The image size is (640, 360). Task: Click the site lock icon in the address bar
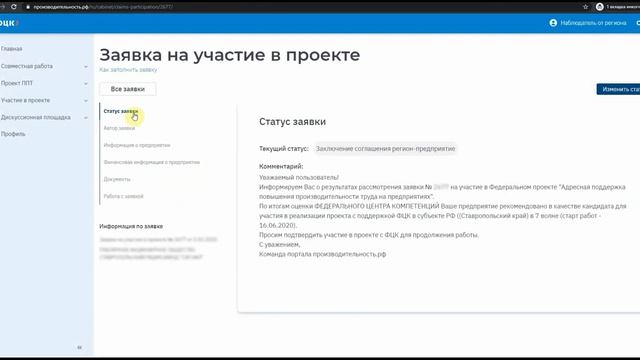tap(28, 7)
